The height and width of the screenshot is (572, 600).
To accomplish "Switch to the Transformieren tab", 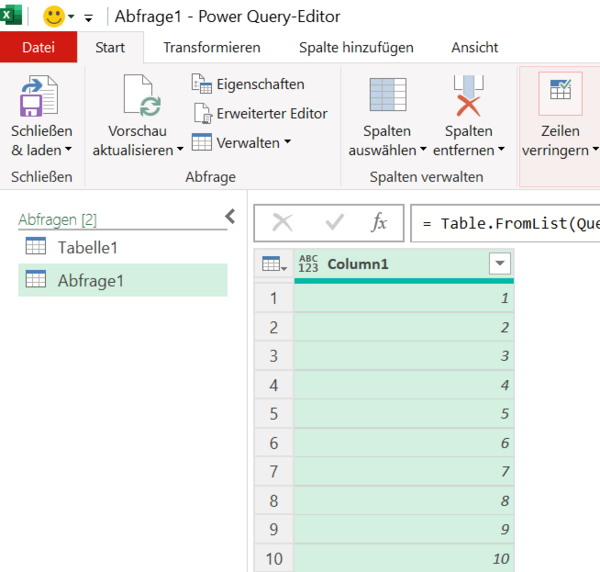I will coord(212,47).
